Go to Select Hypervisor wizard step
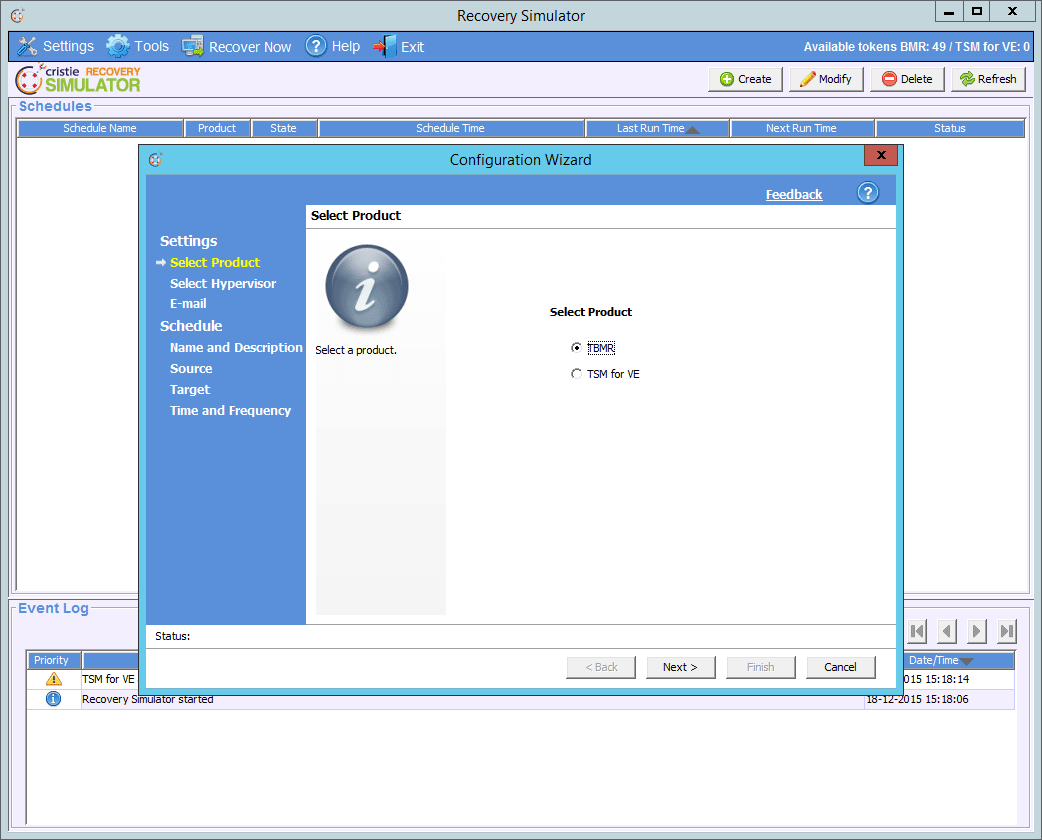Image resolution: width=1042 pixels, height=840 pixels. [223, 284]
